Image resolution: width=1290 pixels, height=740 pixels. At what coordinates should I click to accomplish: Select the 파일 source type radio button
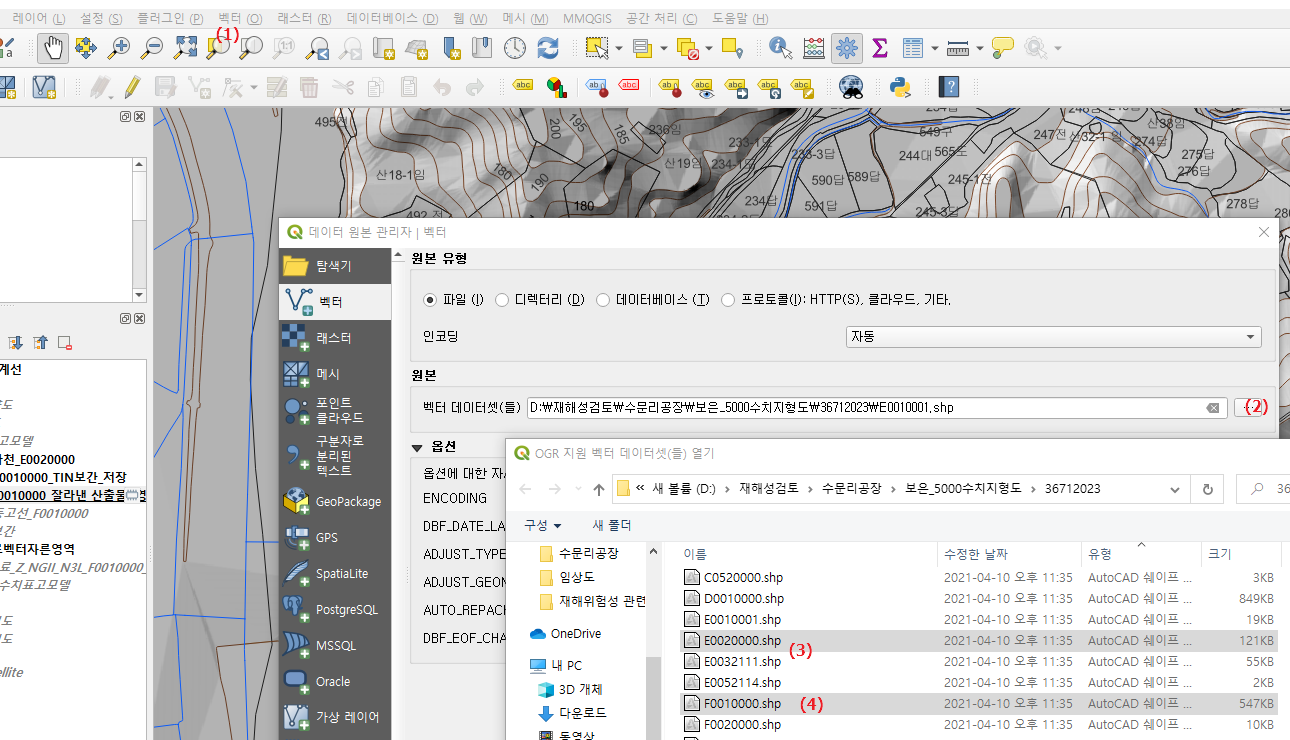pyautogui.click(x=430, y=299)
